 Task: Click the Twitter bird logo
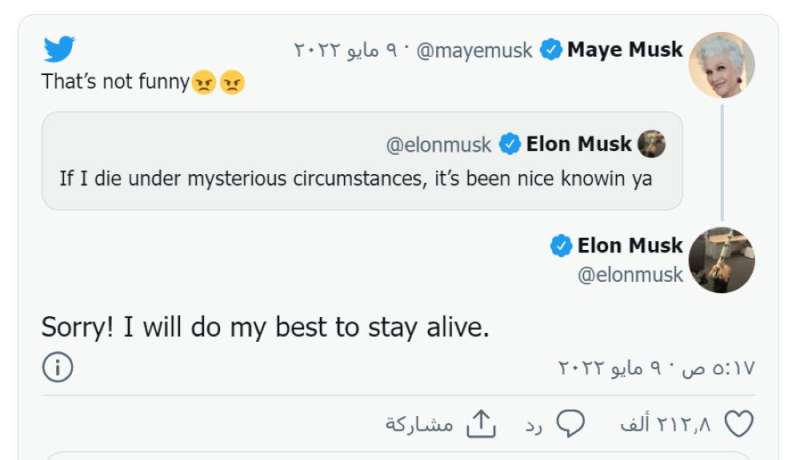coord(60,48)
